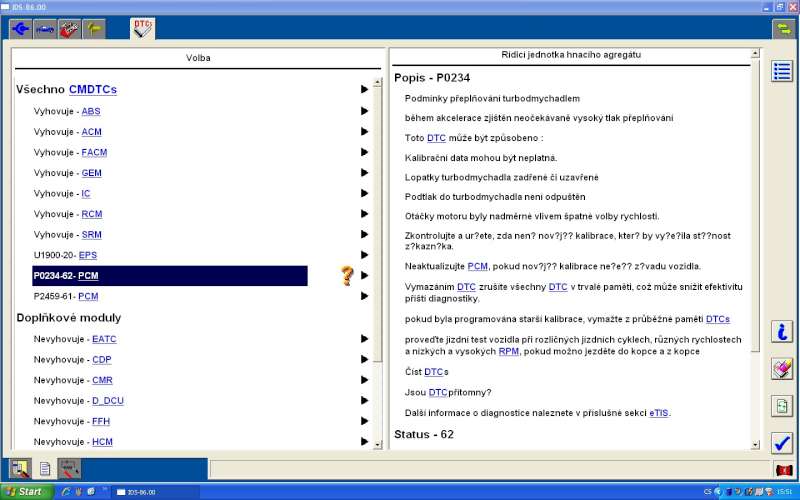Screen dimensions: 800x500
Task: Open the blue information 'i' icon
Action: (x=782, y=332)
